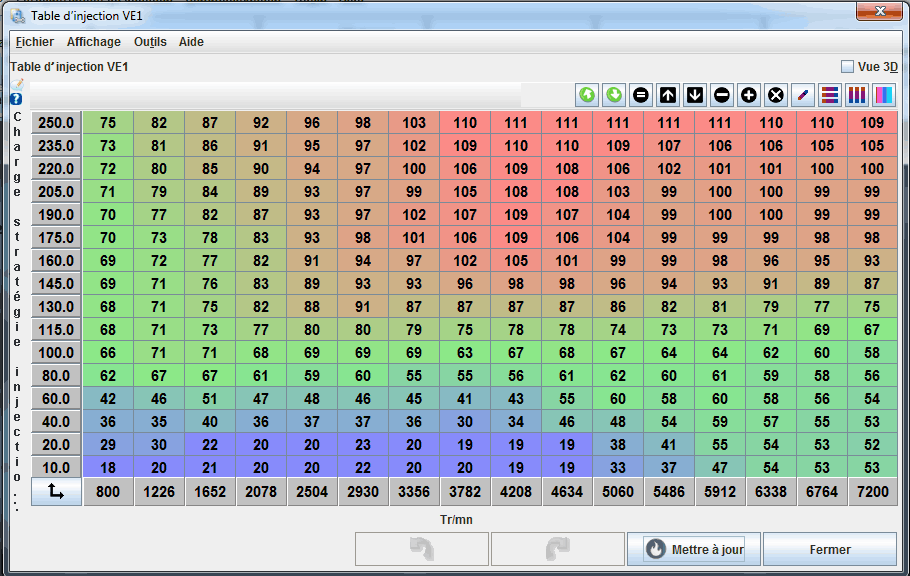This screenshot has height=576, width=910.
Task: Click the horizontal stripes icon
Action: [x=829, y=95]
